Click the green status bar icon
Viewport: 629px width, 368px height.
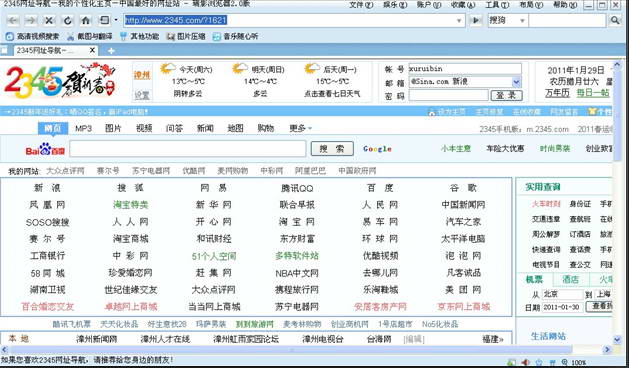point(511,362)
